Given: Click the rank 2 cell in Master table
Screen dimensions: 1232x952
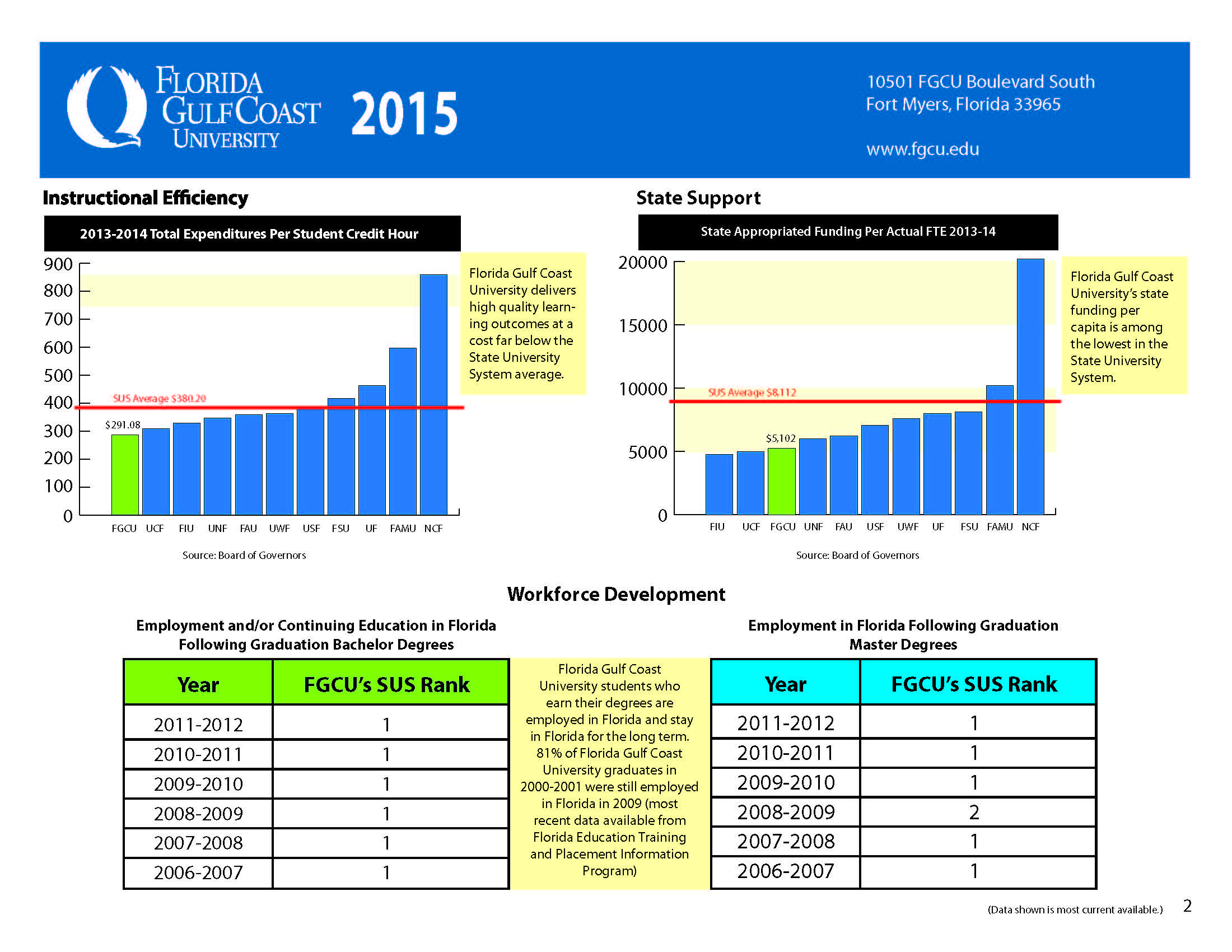Looking at the screenshot, I should 974,811.
